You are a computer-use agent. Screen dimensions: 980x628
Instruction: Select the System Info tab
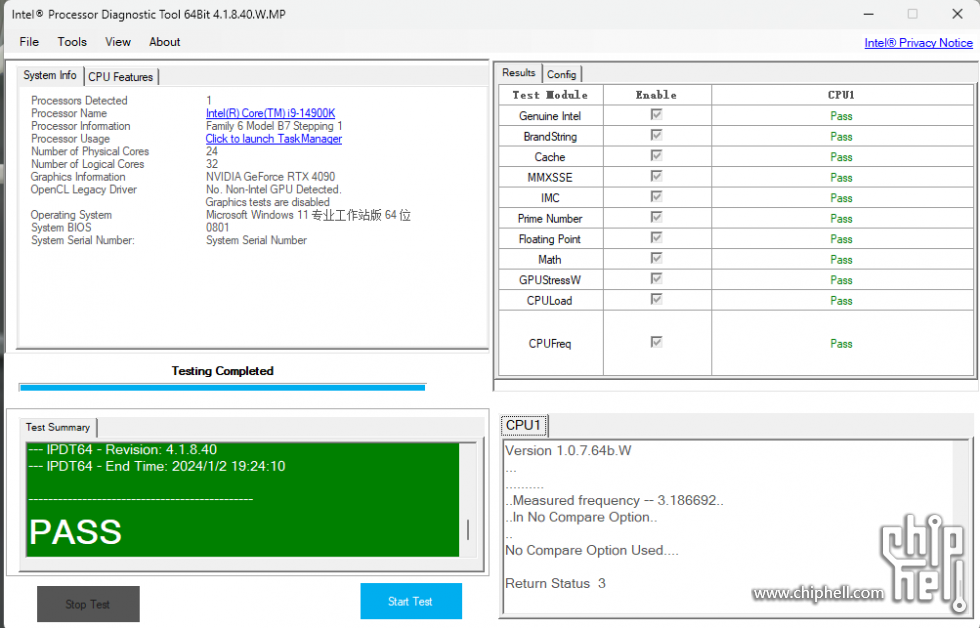(50, 75)
